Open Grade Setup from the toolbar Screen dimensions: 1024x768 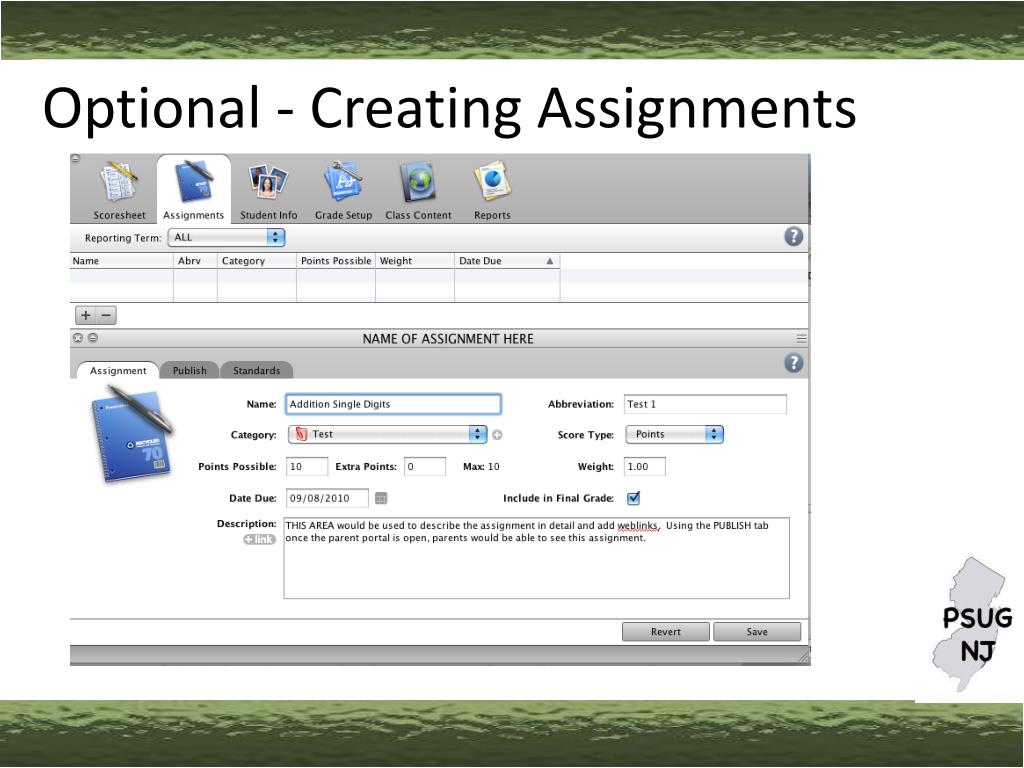pyautogui.click(x=343, y=185)
